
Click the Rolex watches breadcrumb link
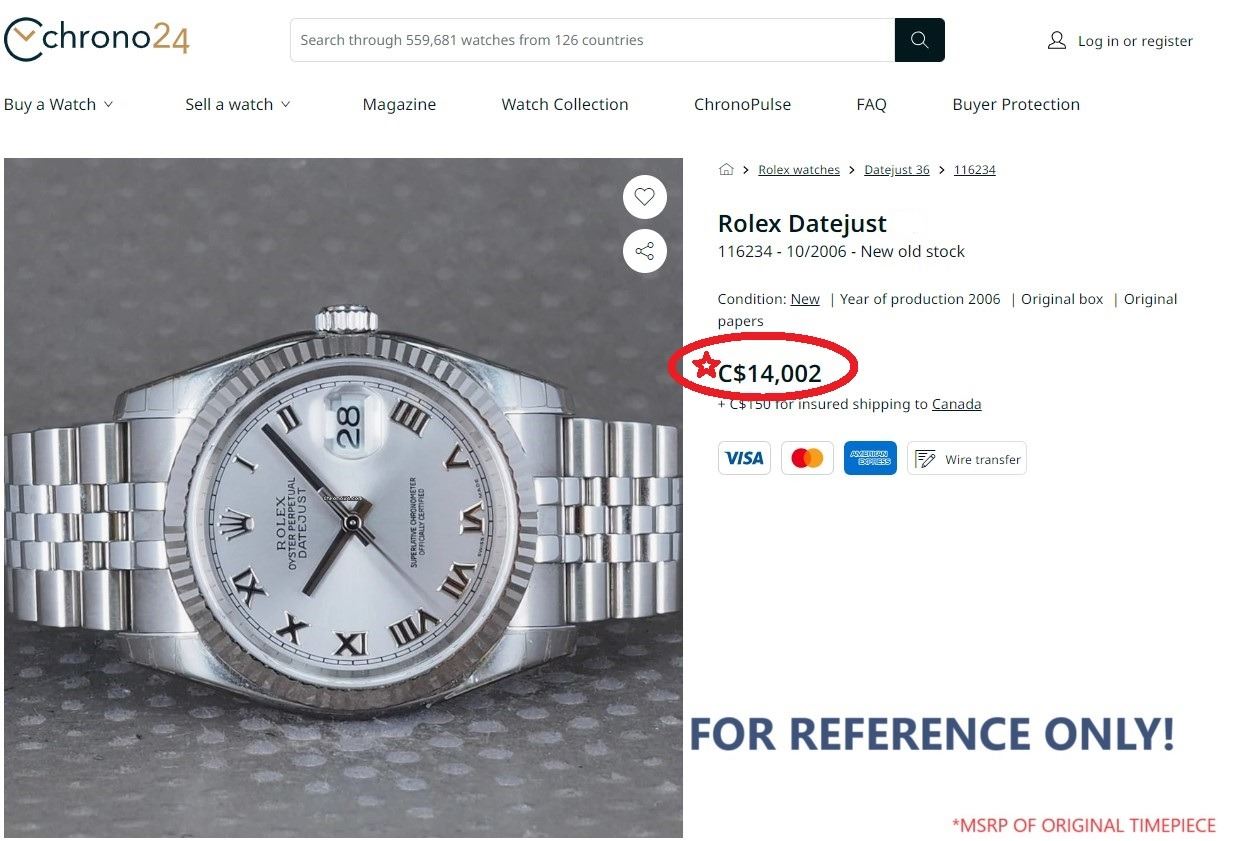(x=799, y=170)
